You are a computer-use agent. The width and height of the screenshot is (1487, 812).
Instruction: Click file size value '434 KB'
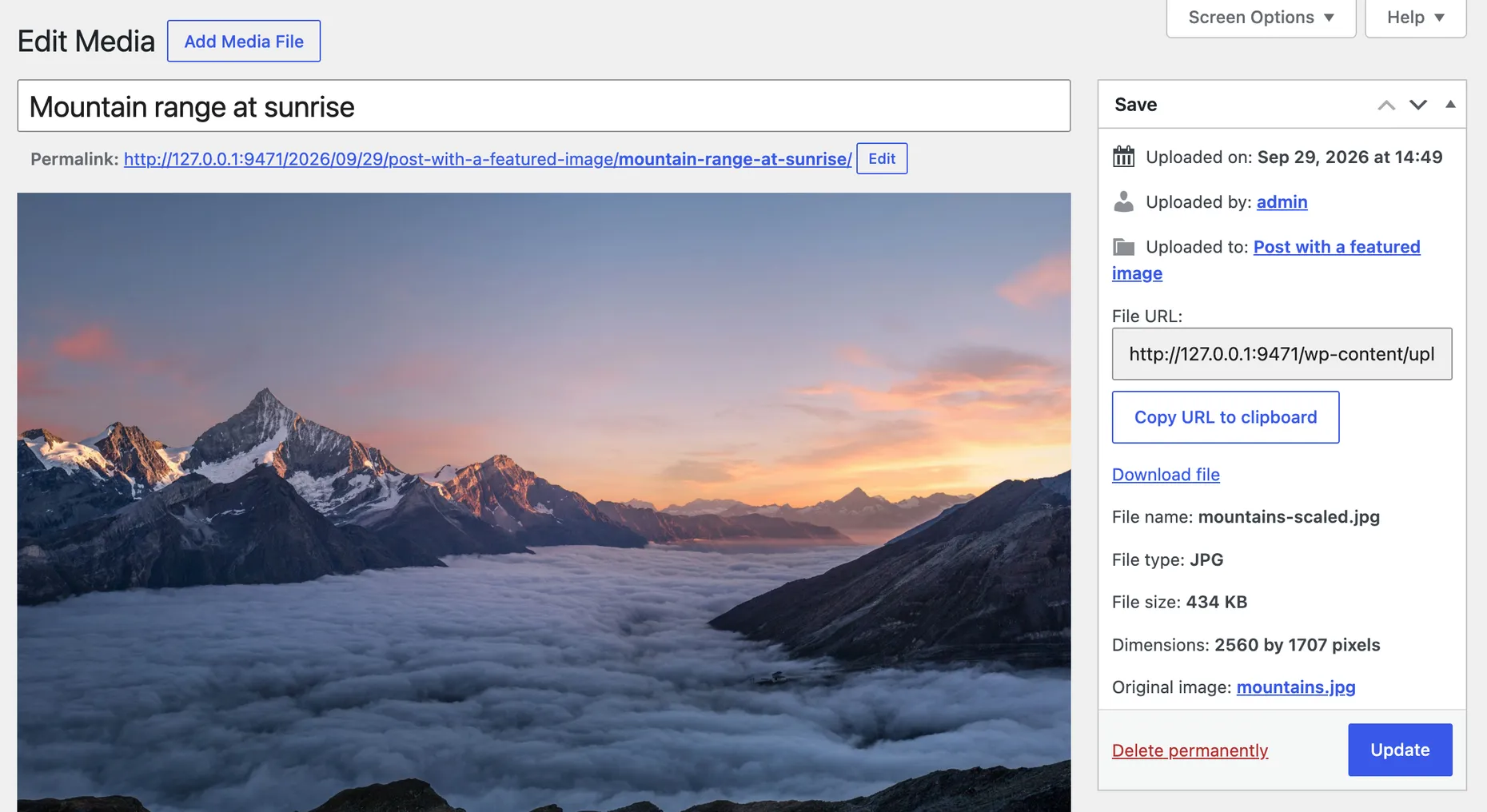[x=1217, y=602]
